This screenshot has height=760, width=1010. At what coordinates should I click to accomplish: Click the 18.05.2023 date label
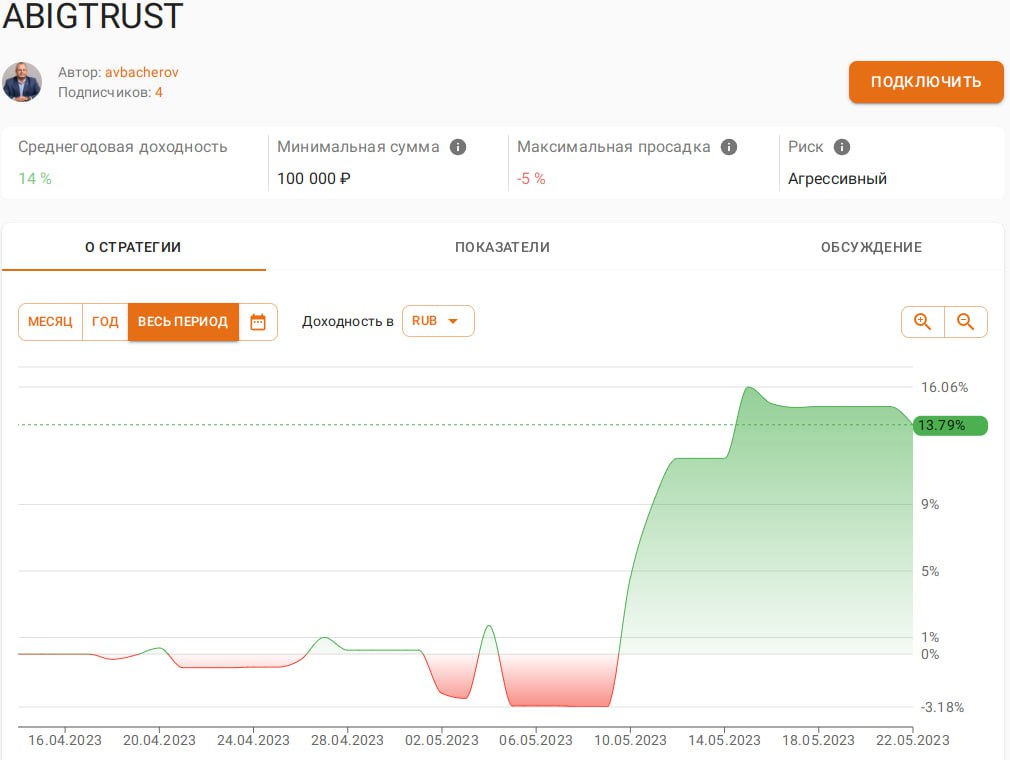coord(818,741)
